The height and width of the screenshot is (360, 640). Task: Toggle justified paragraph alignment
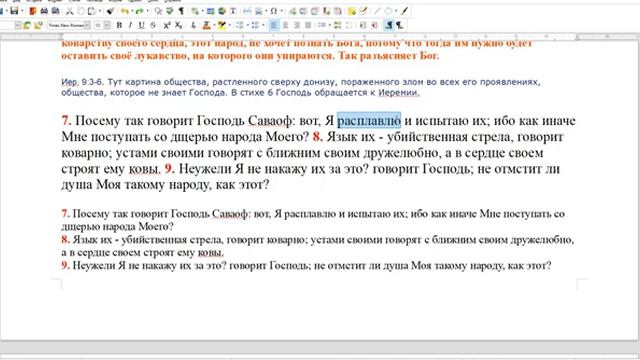click(x=308, y=25)
